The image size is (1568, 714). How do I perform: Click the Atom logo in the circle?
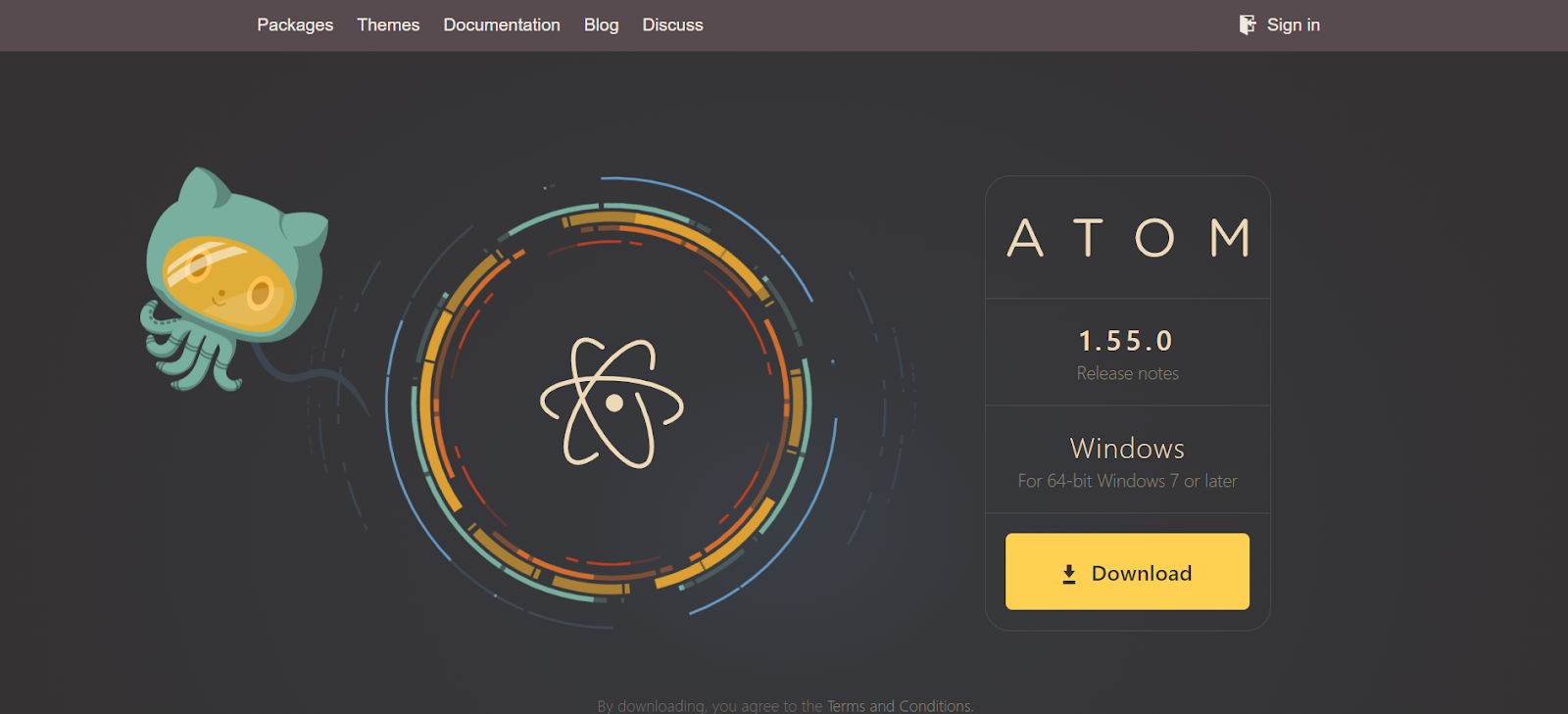tap(612, 403)
